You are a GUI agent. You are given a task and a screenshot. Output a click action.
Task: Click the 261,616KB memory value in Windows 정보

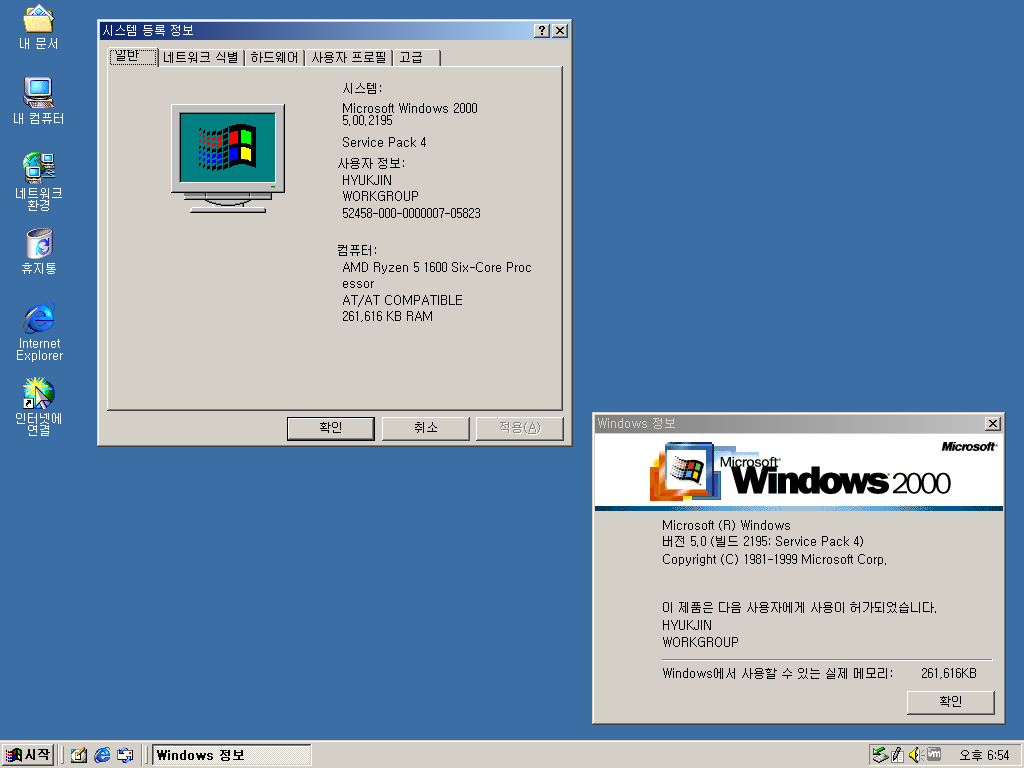click(949, 673)
